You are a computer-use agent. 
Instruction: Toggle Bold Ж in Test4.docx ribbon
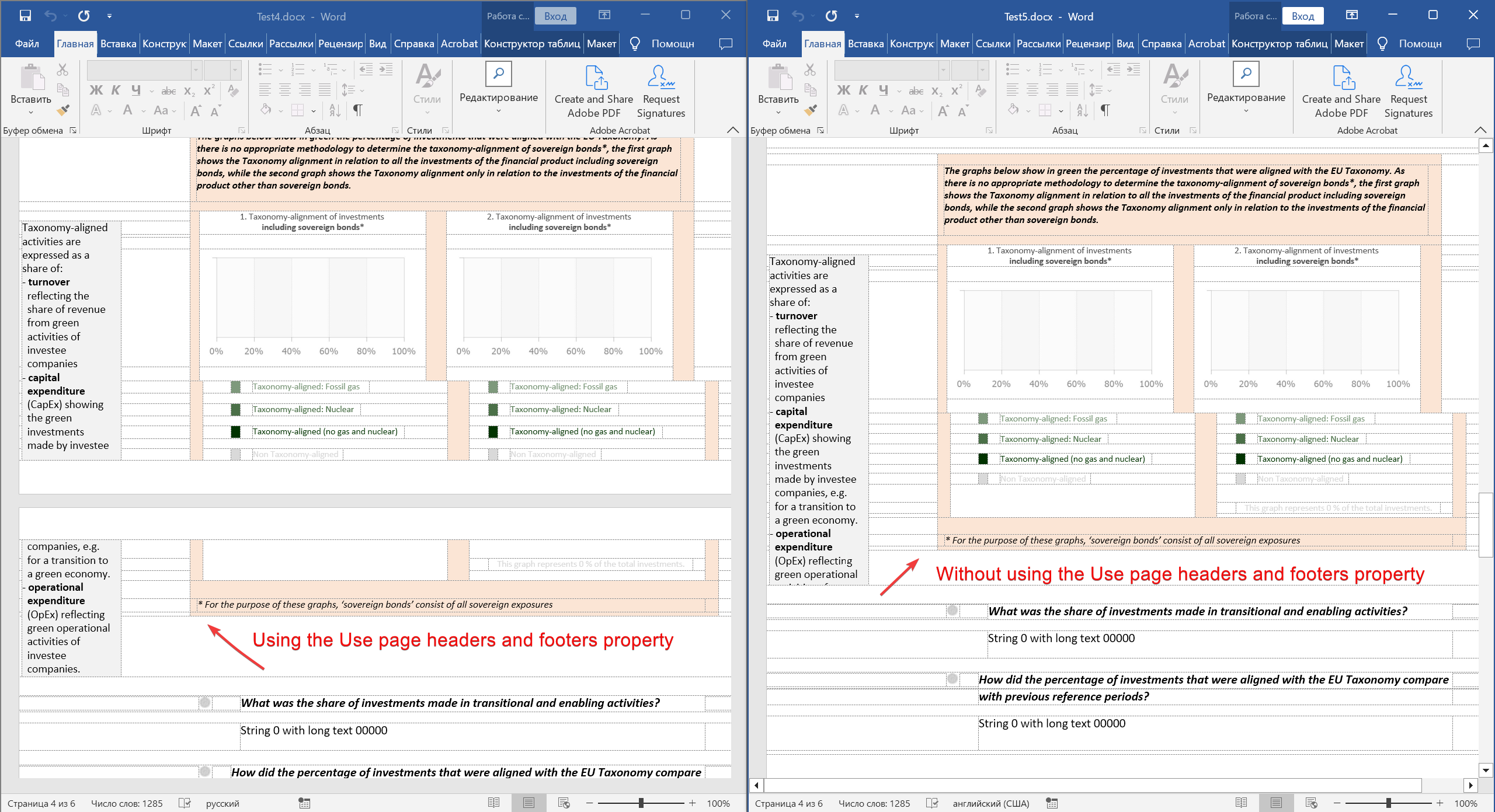pyautogui.click(x=96, y=90)
